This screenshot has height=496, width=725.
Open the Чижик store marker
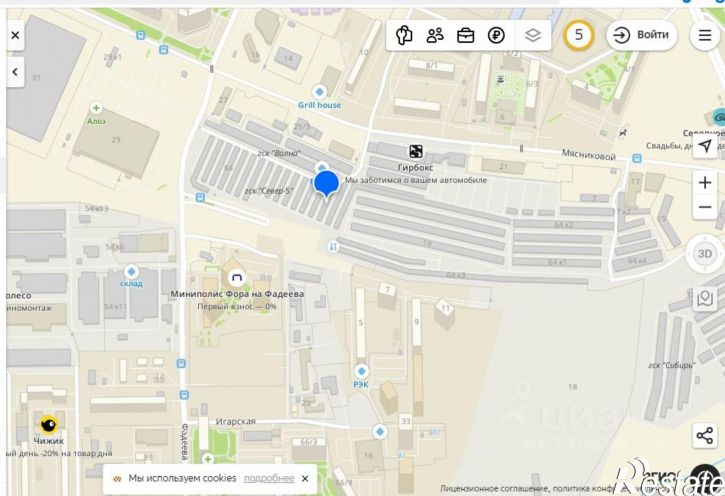pyautogui.click(x=48, y=425)
